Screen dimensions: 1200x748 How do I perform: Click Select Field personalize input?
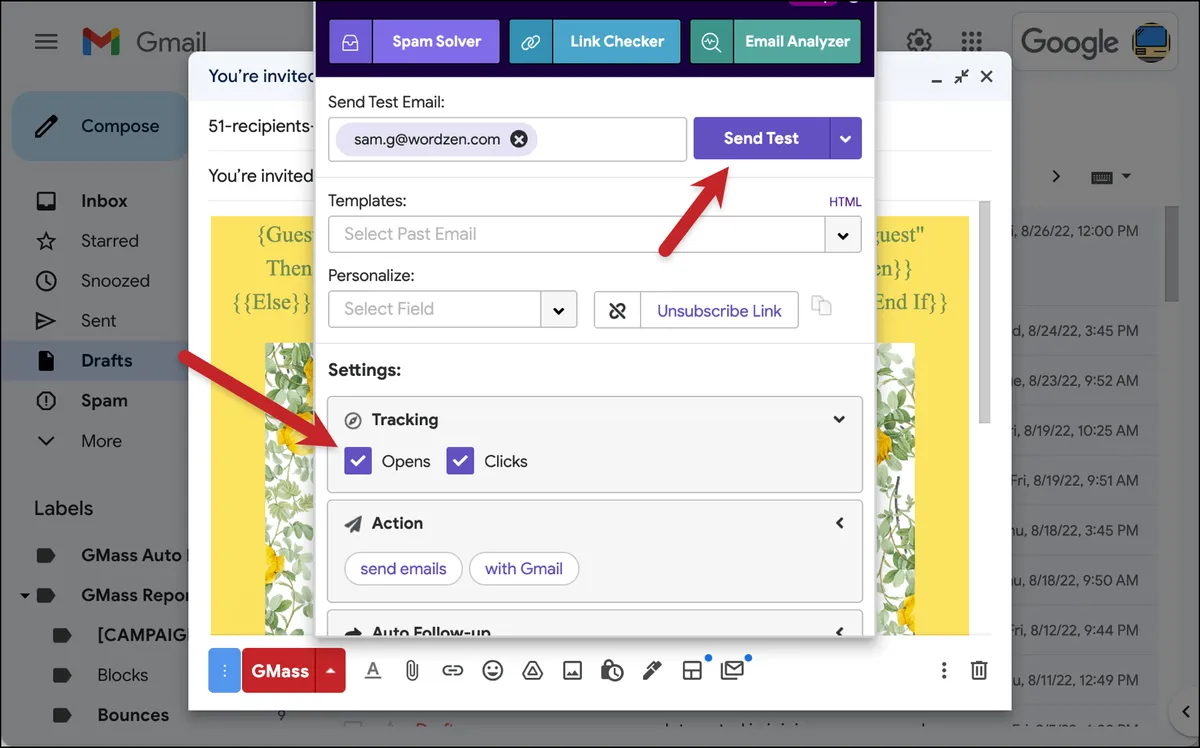pyautogui.click(x=435, y=309)
